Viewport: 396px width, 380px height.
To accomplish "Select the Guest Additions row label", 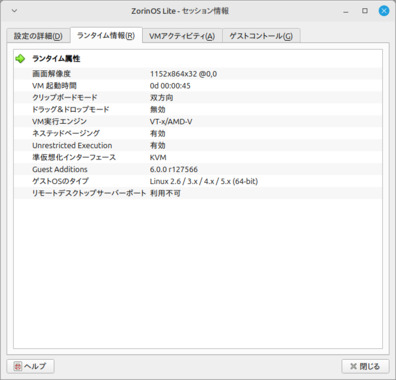I will 60,169.
